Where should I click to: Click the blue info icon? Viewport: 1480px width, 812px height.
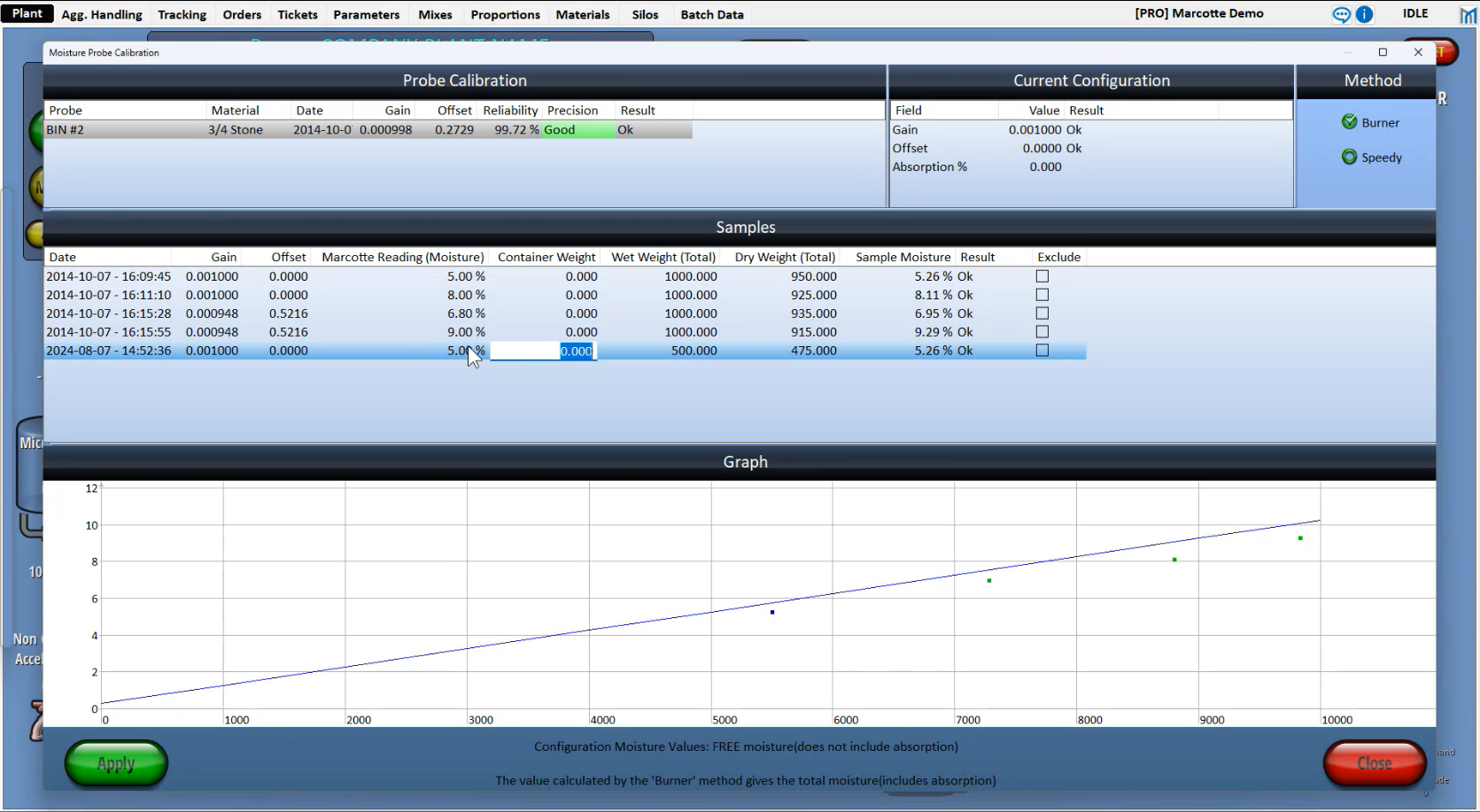[1364, 14]
